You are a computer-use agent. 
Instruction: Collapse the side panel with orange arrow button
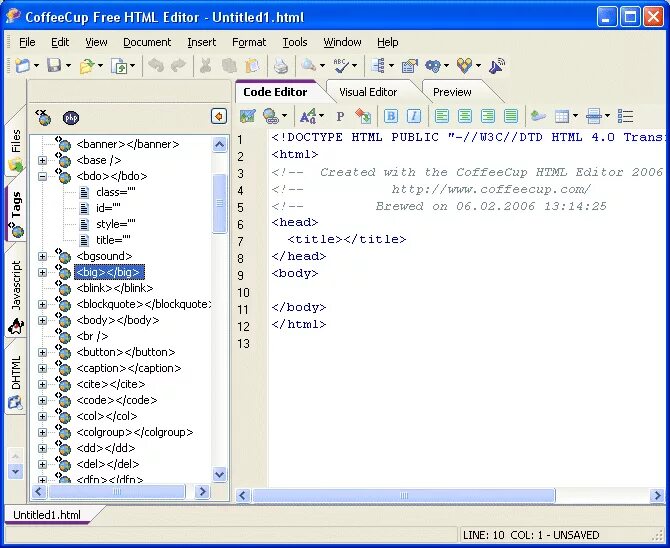(219, 116)
